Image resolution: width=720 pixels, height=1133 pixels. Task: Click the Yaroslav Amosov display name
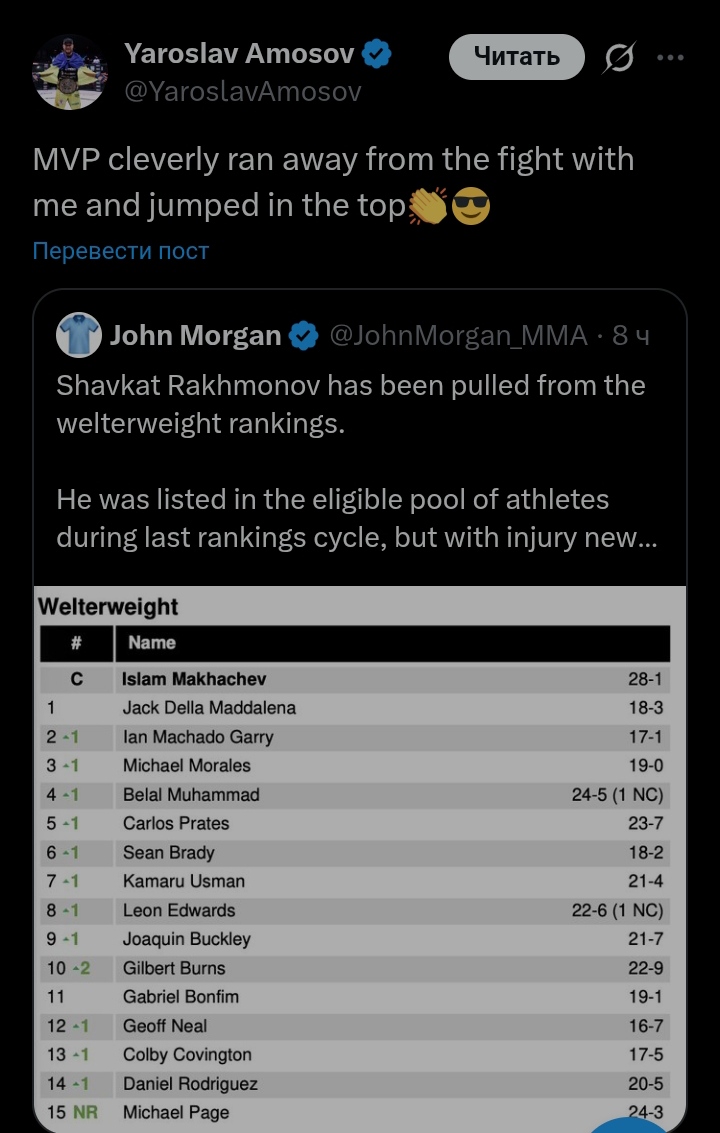(239, 54)
